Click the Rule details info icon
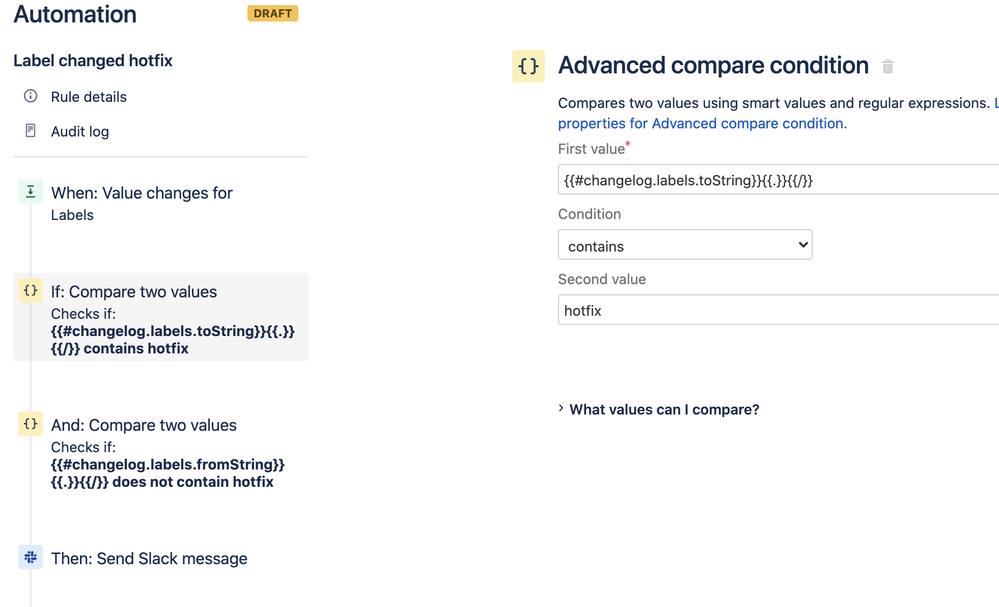999x607 pixels. [30, 96]
